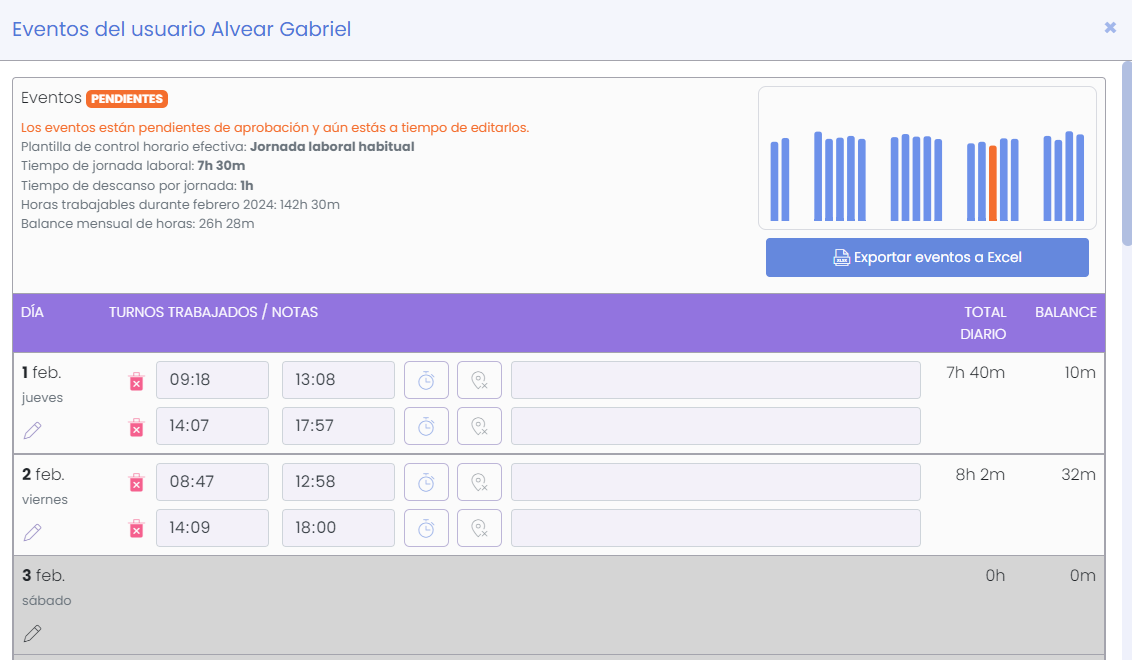Viewport: 1132px width, 660px height.
Task: Open the stopwatch tool for the 09:18 shift
Action: [x=426, y=379]
